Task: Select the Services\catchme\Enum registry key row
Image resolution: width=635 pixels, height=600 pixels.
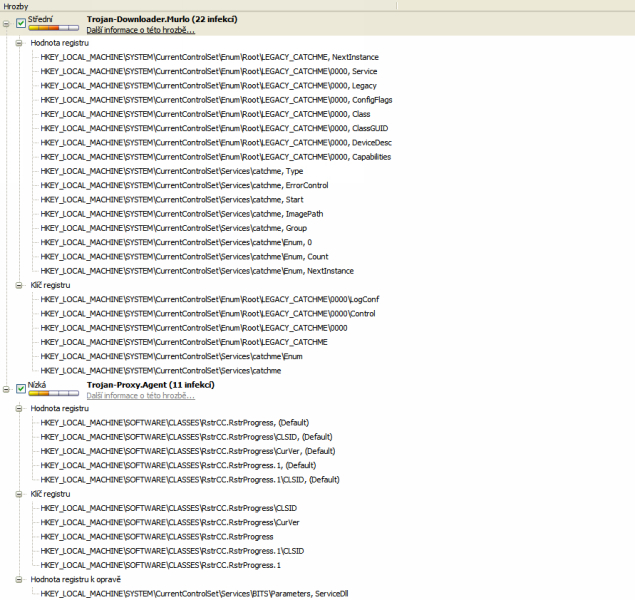Action: coord(171,356)
